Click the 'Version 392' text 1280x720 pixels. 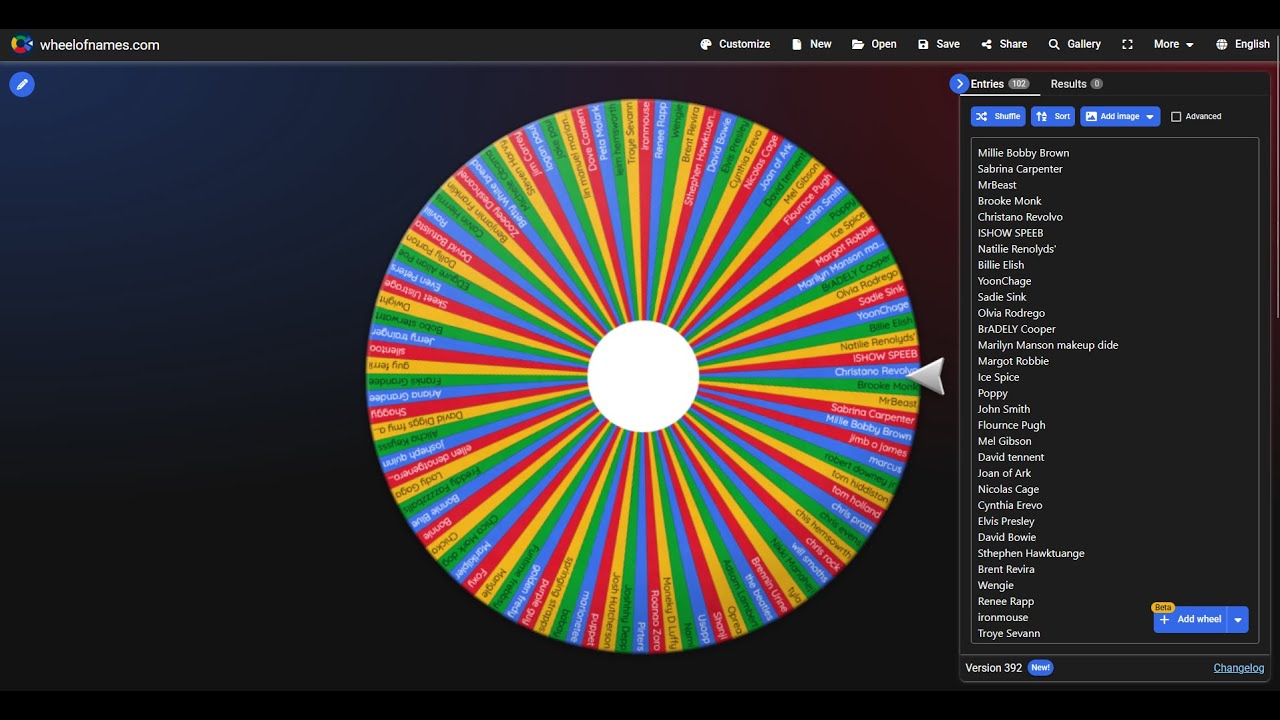point(994,668)
